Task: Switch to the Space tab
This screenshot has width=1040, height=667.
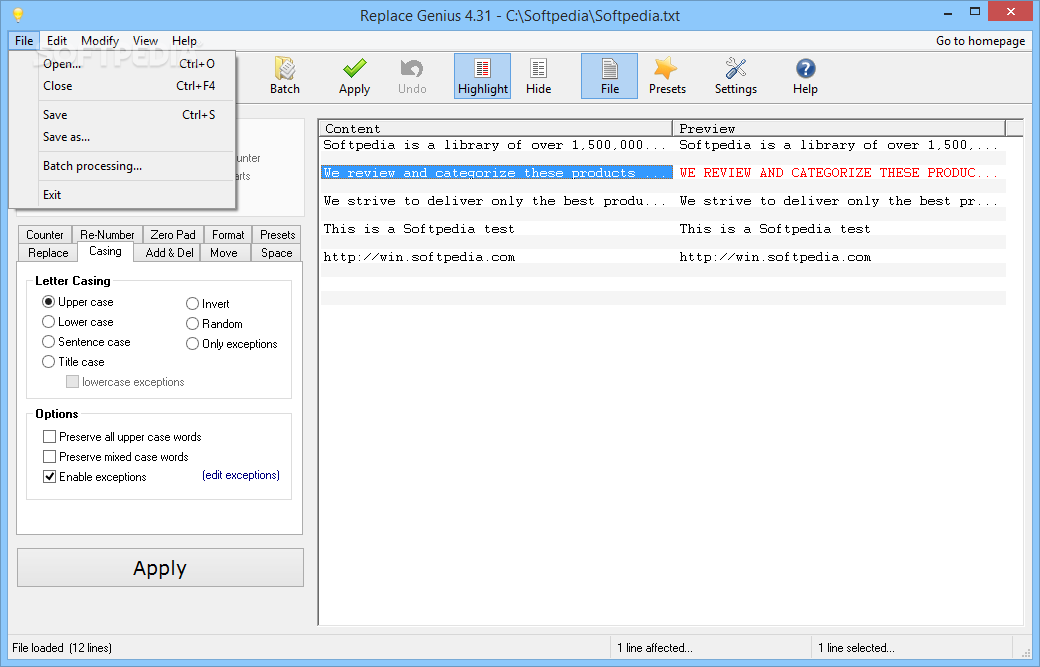Action: point(277,253)
